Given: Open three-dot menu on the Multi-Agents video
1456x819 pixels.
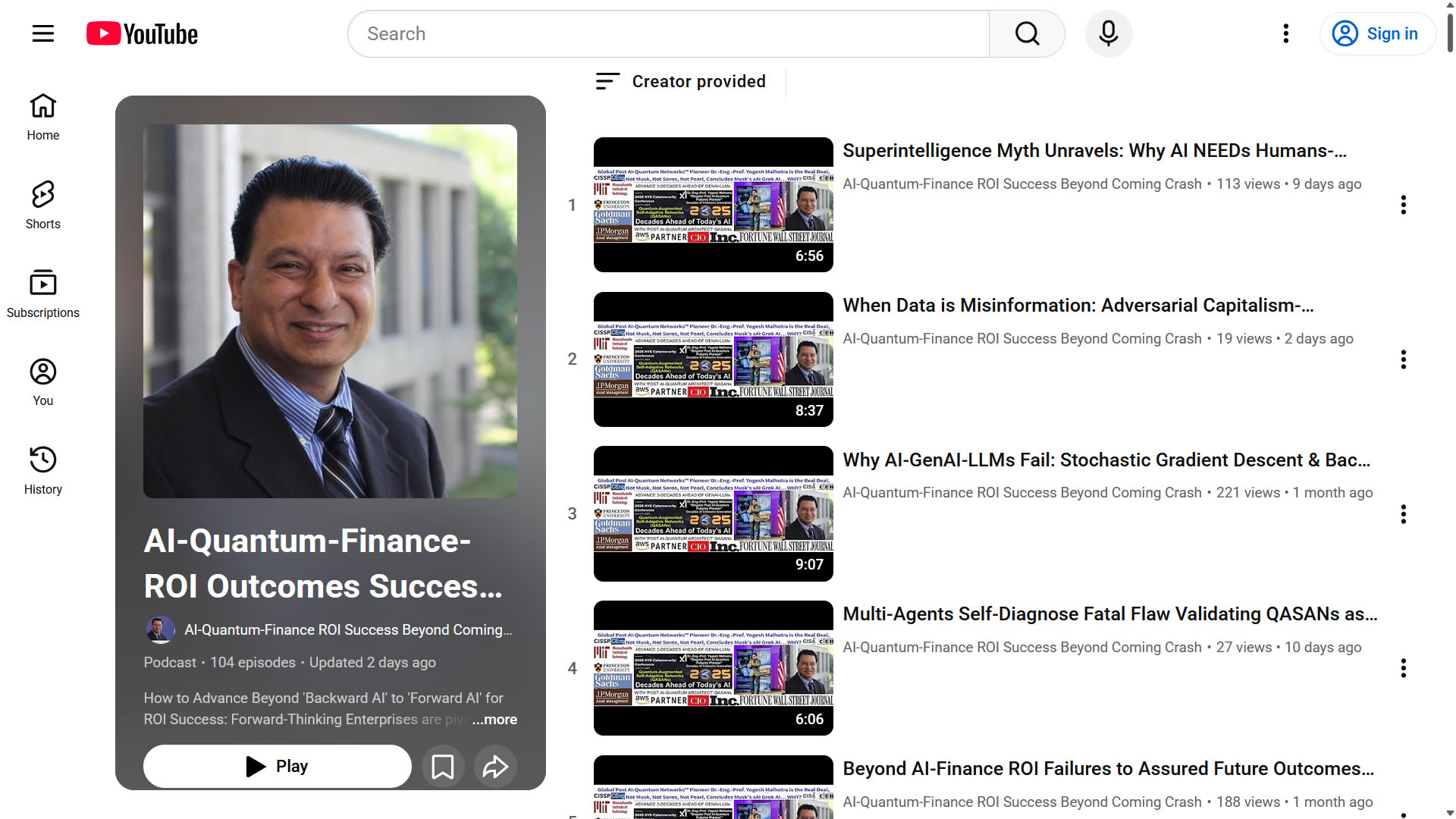Looking at the screenshot, I should [x=1404, y=669].
